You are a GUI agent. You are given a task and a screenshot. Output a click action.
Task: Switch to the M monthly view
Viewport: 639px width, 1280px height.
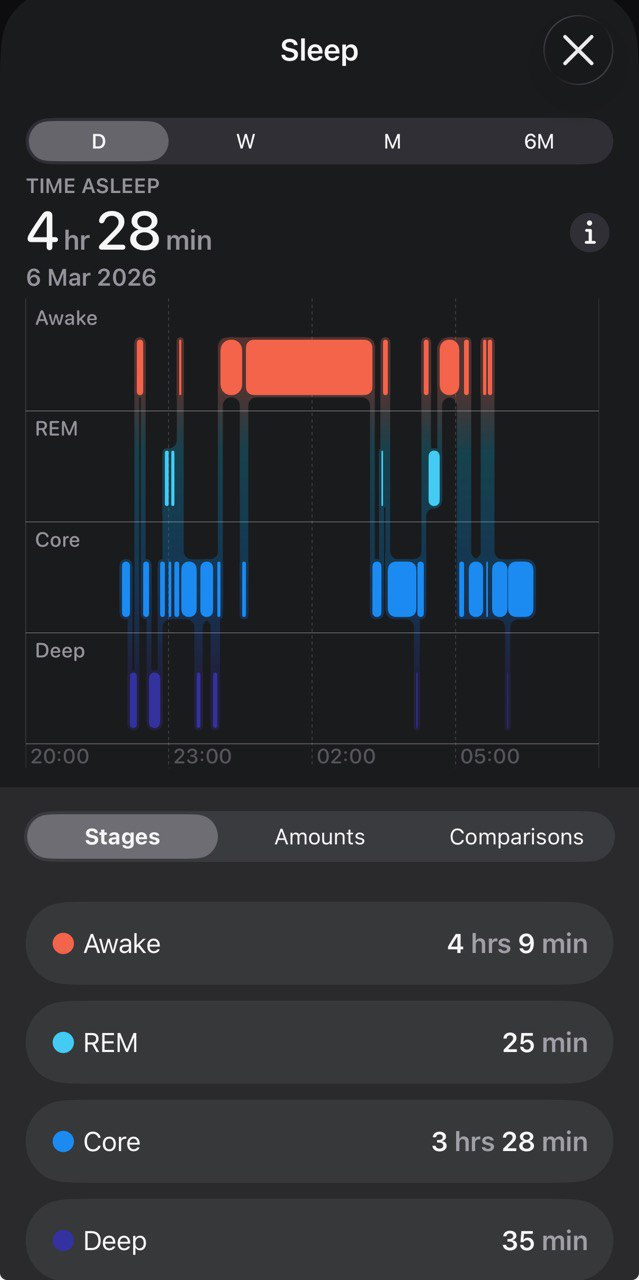392,142
